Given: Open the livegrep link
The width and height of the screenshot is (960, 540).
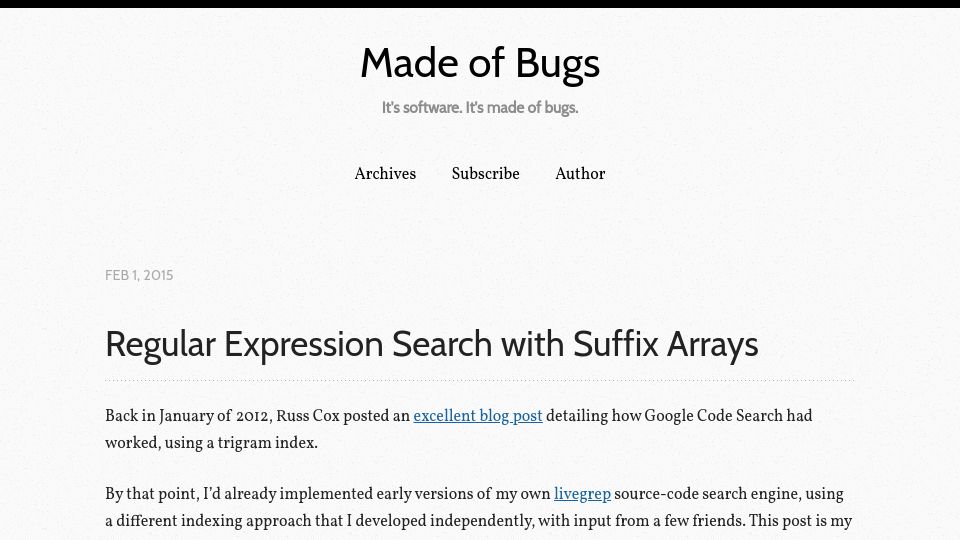Looking at the screenshot, I should pyautogui.click(x=582, y=495).
